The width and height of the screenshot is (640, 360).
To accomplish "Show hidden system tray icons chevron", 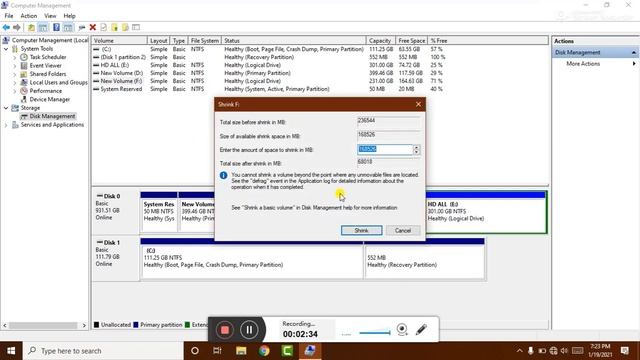I will [x=519, y=351].
